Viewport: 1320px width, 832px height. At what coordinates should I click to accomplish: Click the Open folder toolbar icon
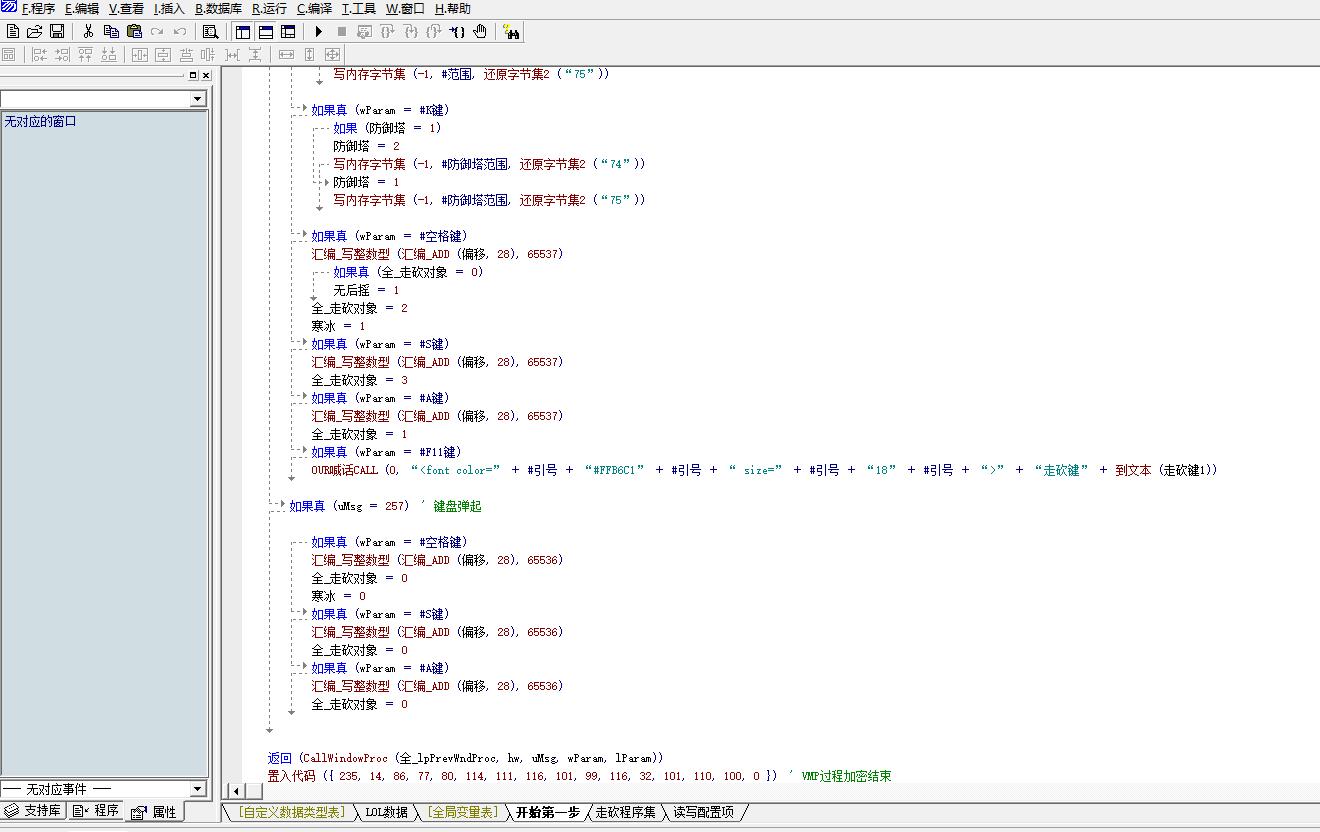tap(35, 32)
